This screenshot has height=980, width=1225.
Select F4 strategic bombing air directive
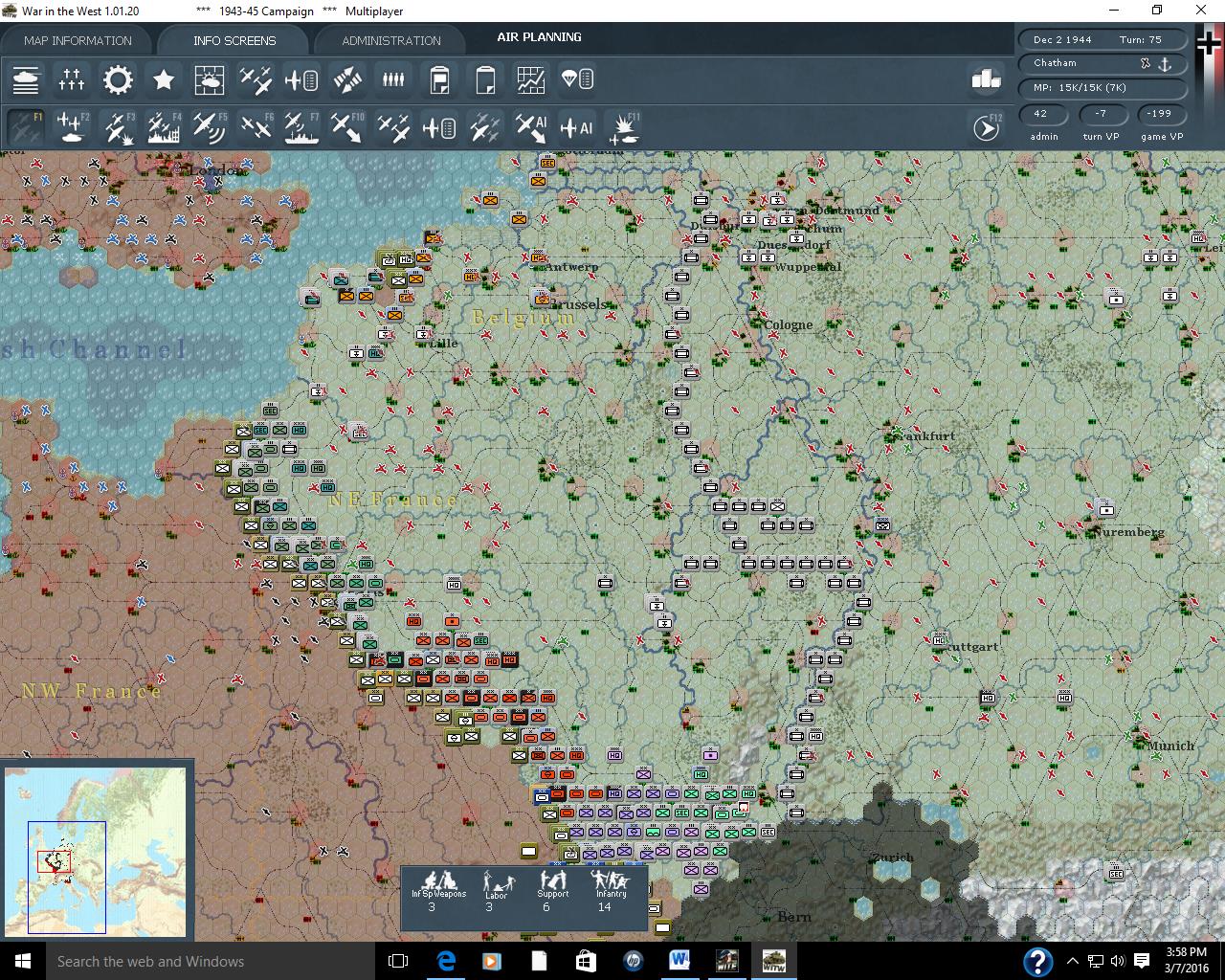tap(164, 127)
